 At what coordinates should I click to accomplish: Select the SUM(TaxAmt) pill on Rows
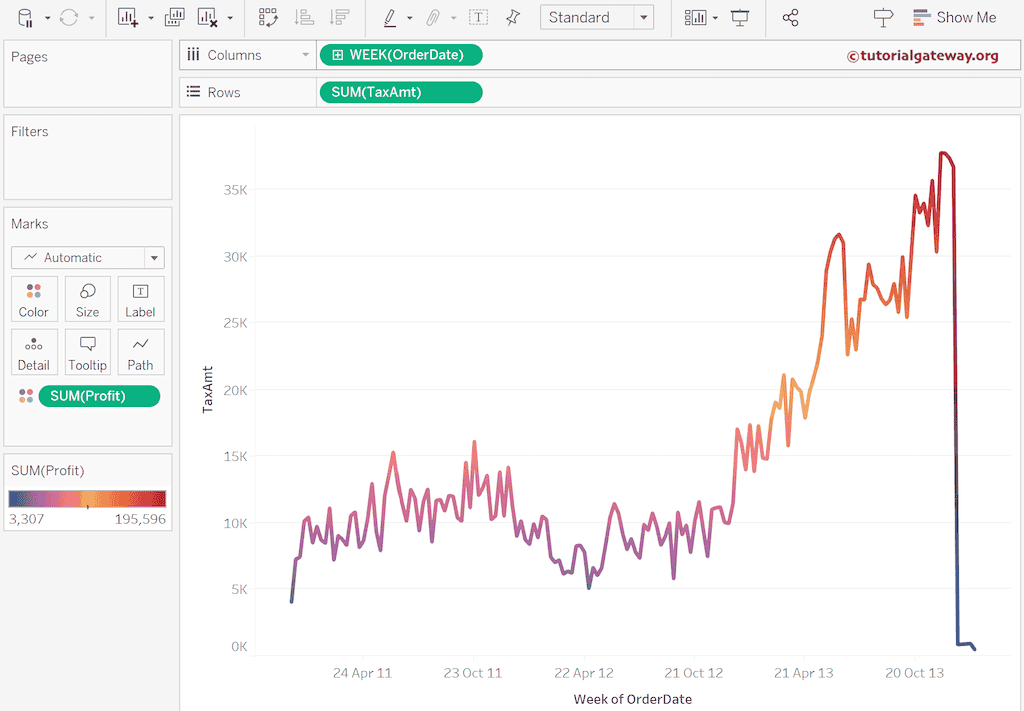(x=400, y=91)
